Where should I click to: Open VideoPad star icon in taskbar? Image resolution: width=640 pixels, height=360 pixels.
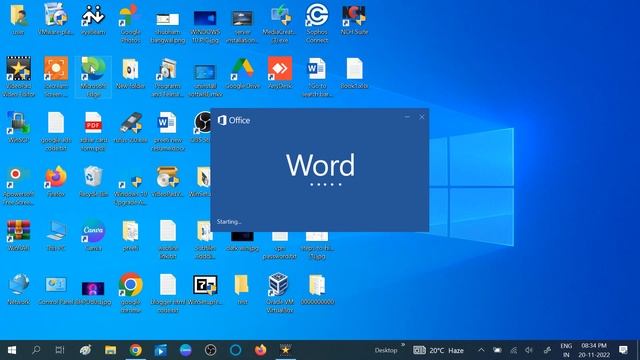click(285, 350)
